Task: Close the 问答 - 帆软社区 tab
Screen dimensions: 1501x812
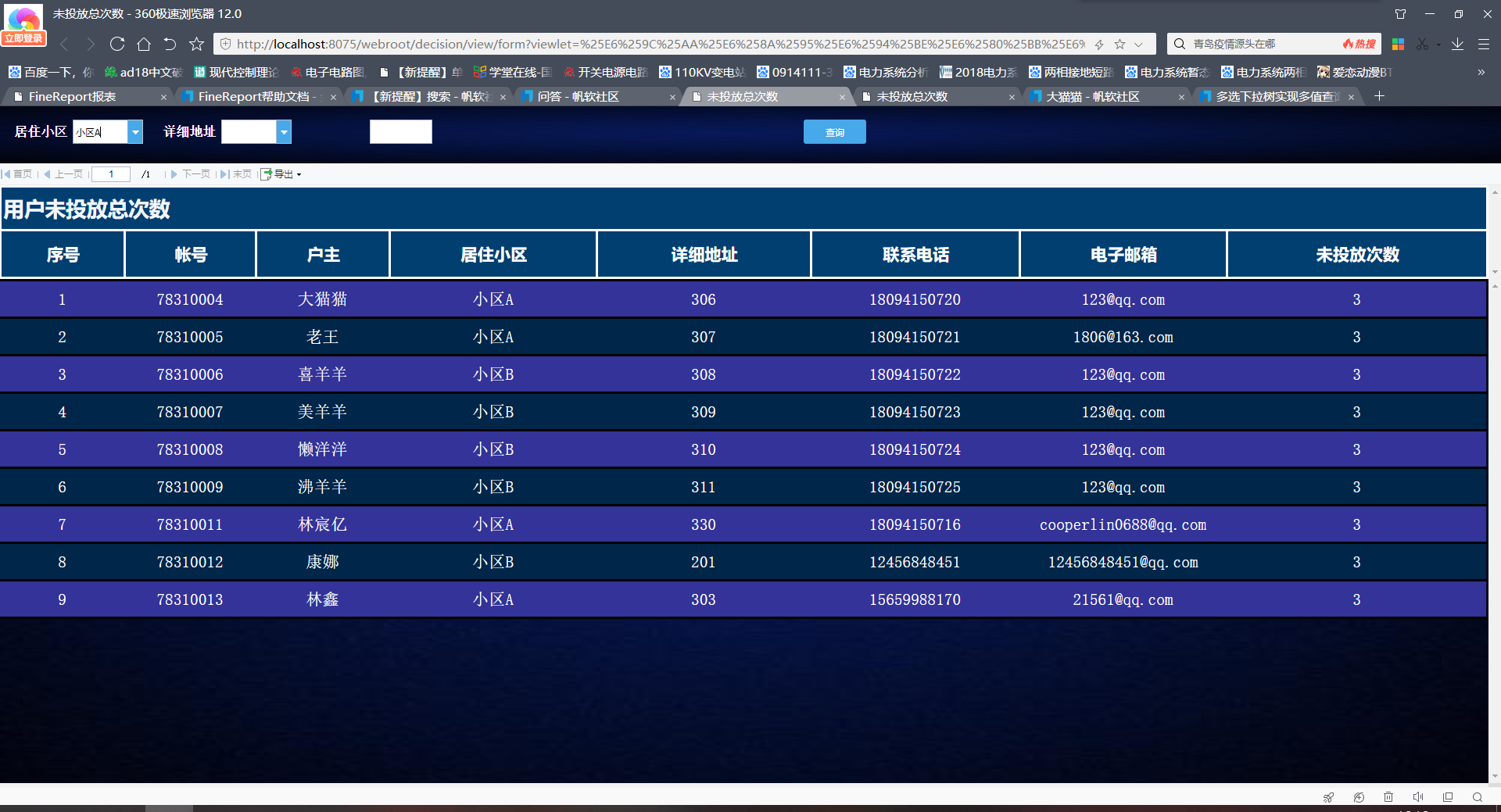Action: click(x=672, y=97)
